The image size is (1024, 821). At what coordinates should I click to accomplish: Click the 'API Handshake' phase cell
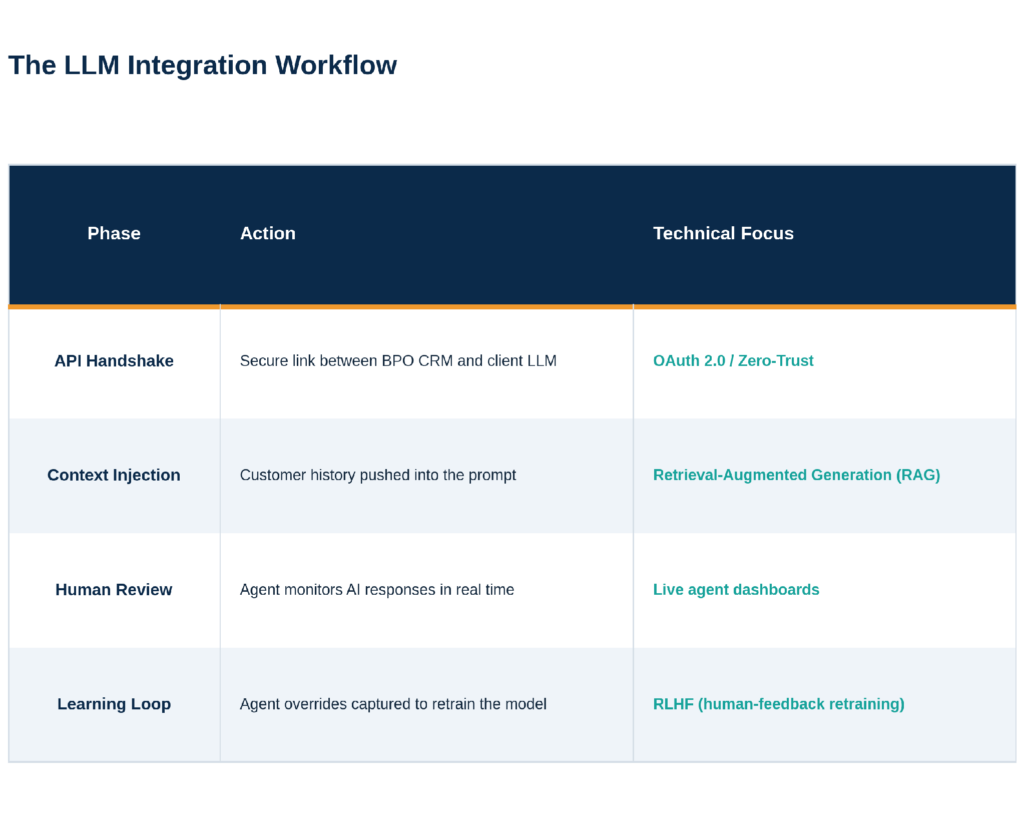click(114, 361)
